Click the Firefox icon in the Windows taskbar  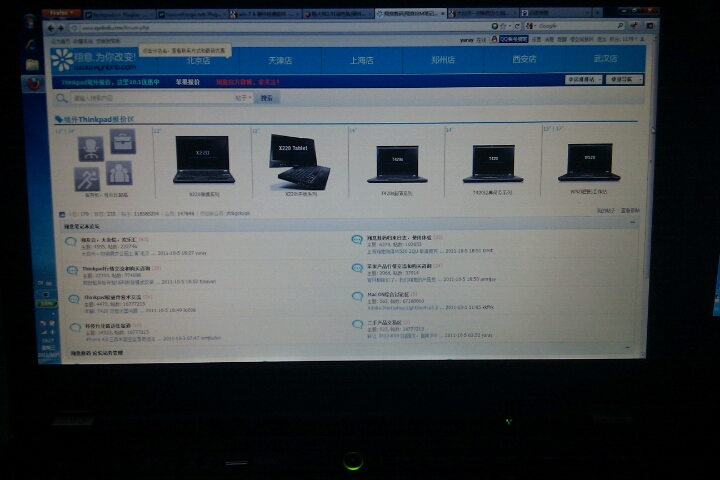(33, 84)
